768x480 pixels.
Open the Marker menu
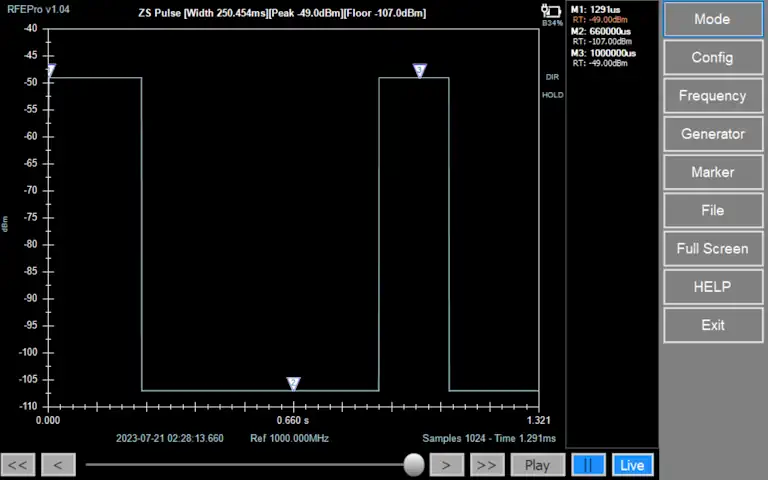pyautogui.click(x=712, y=172)
